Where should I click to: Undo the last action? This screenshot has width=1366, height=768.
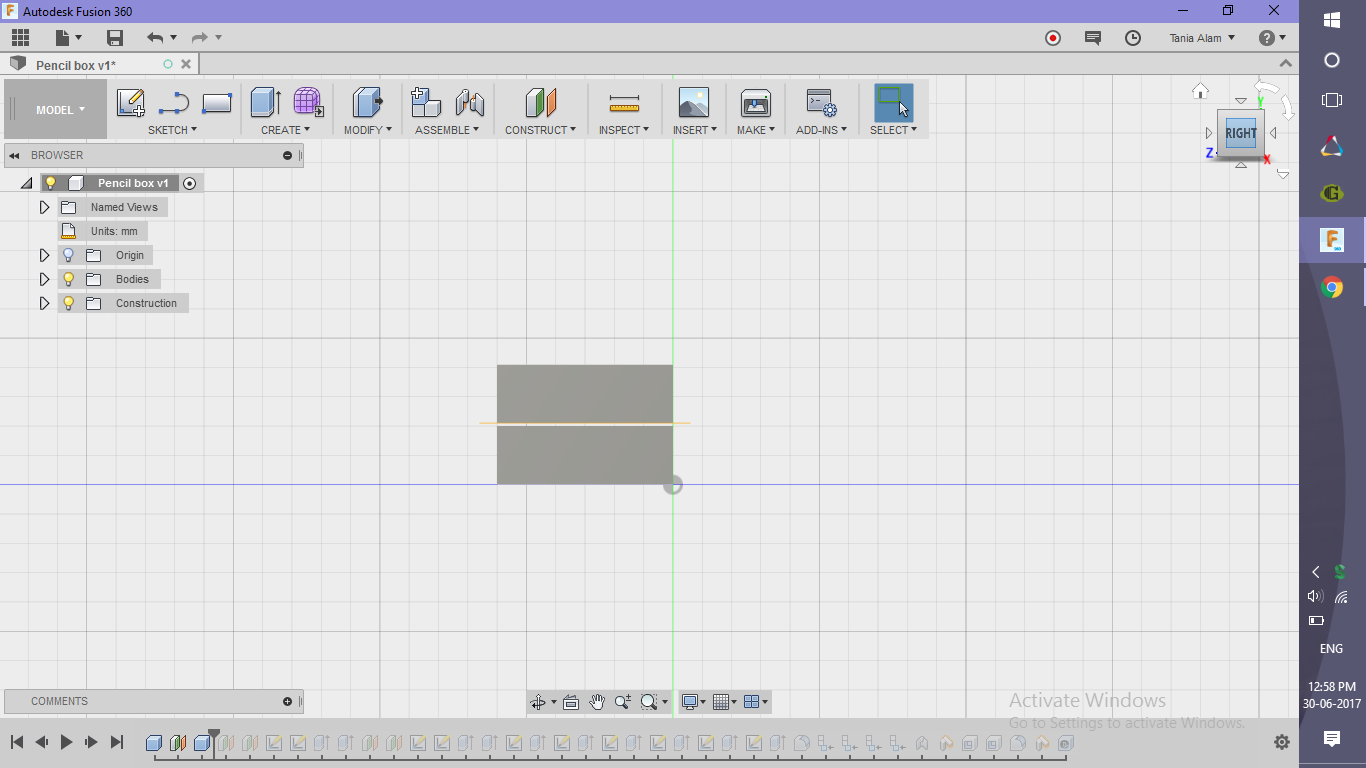pyautogui.click(x=155, y=38)
